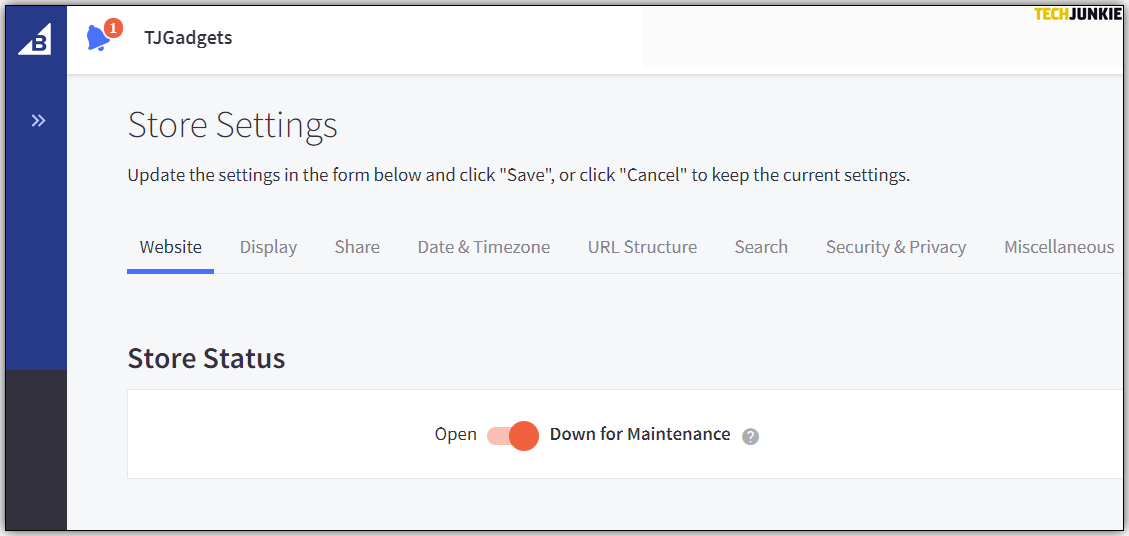
Task: Switch to the Website tab
Action: [x=170, y=247]
